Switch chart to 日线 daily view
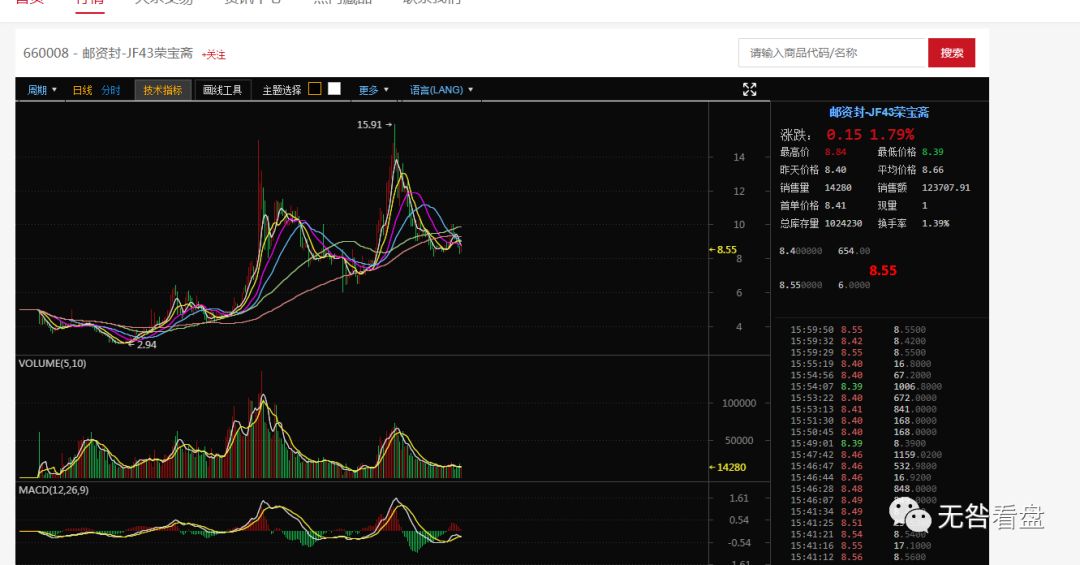The height and width of the screenshot is (565, 1080). (83, 90)
